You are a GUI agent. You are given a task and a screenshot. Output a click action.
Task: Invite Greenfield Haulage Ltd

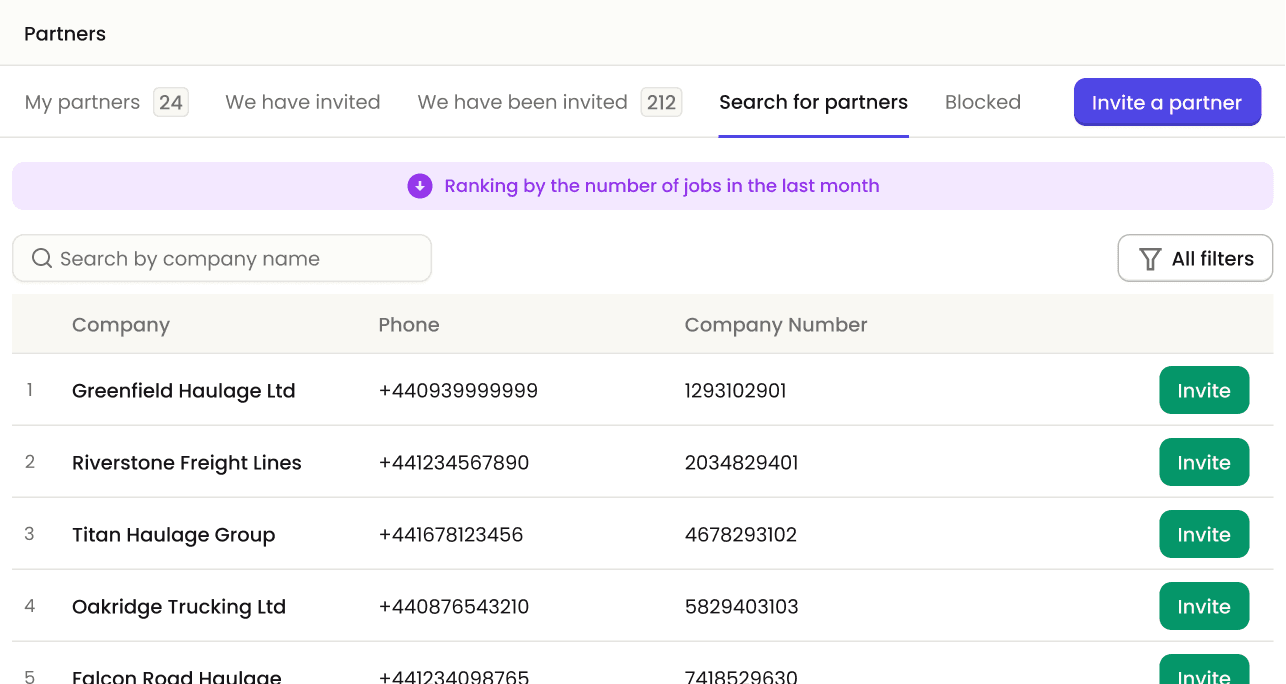click(1204, 390)
